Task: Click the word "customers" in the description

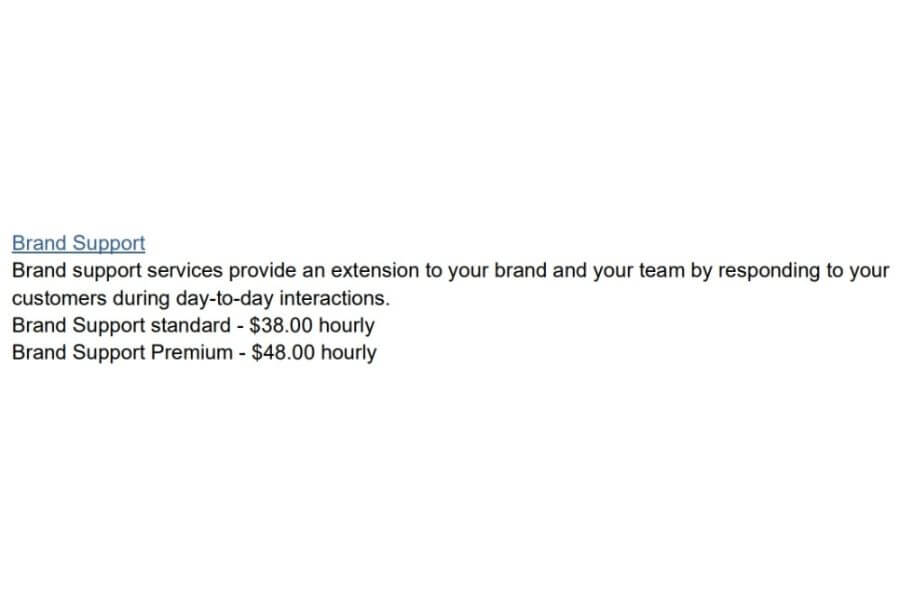Action: coord(59,299)
